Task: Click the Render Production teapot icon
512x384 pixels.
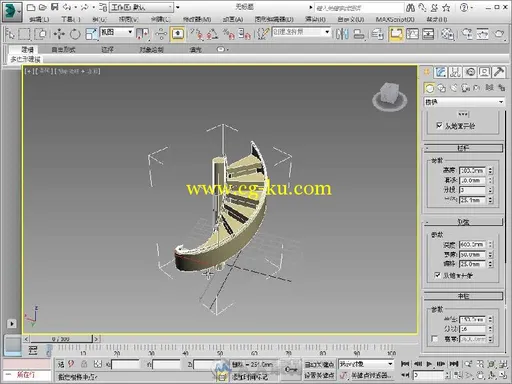Action: click(x=499, y=34)
